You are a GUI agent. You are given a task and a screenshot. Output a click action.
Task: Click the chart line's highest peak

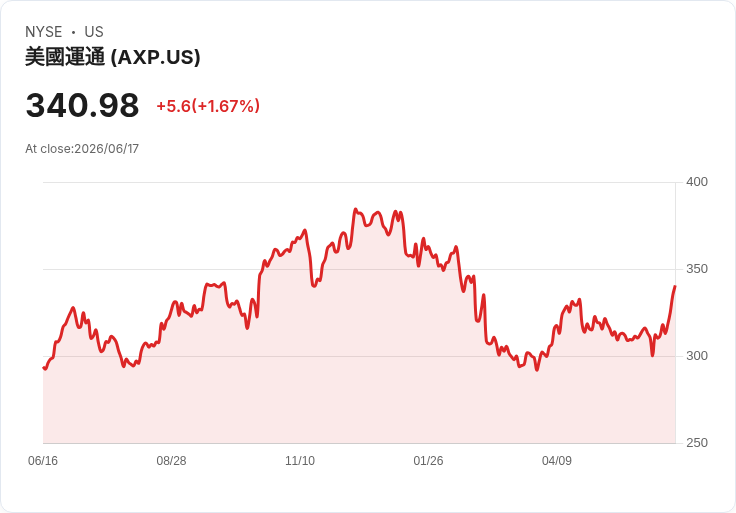pyautogui.click(x=355, y=209)
